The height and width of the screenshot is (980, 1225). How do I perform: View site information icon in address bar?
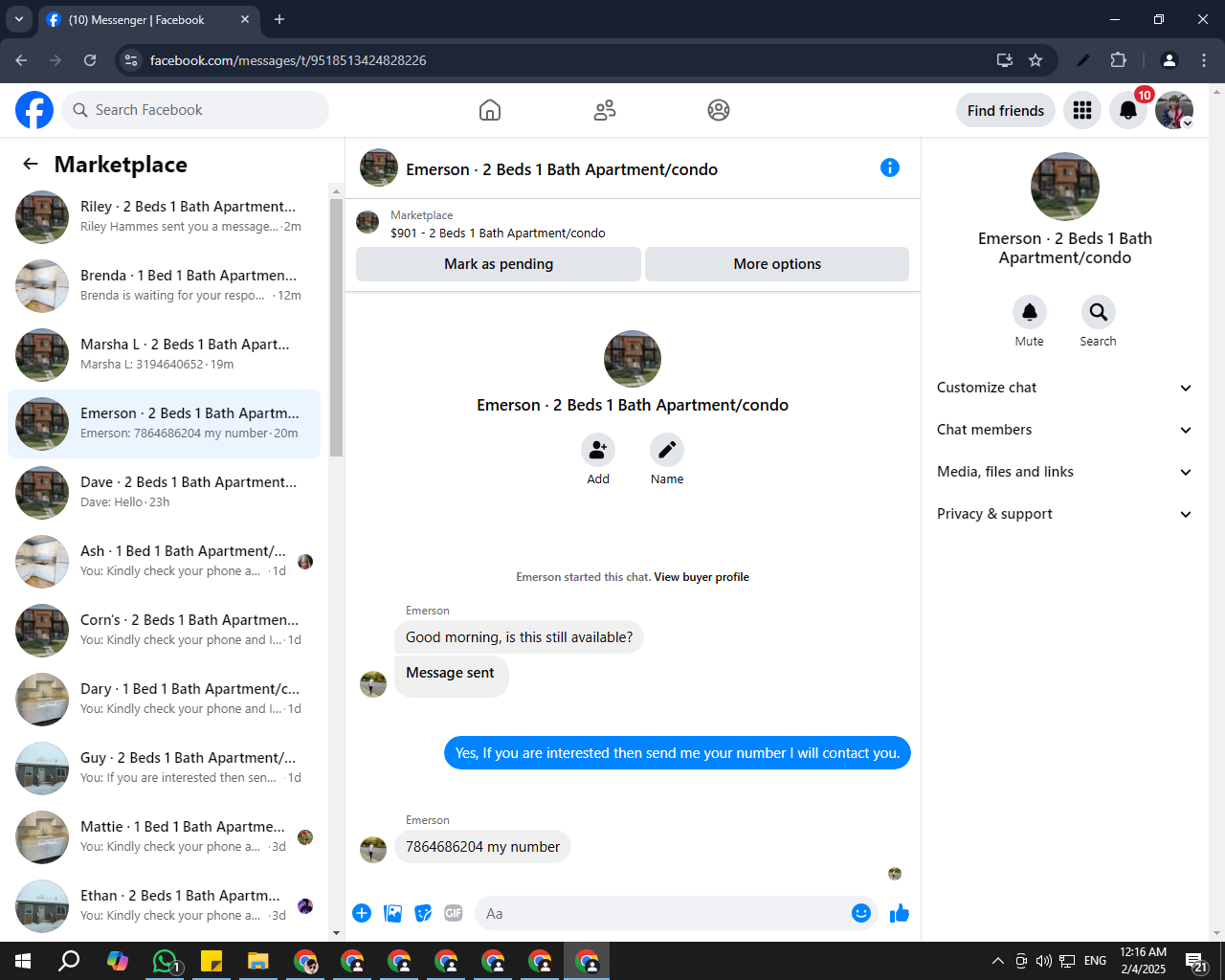click(x=132, y=60)
